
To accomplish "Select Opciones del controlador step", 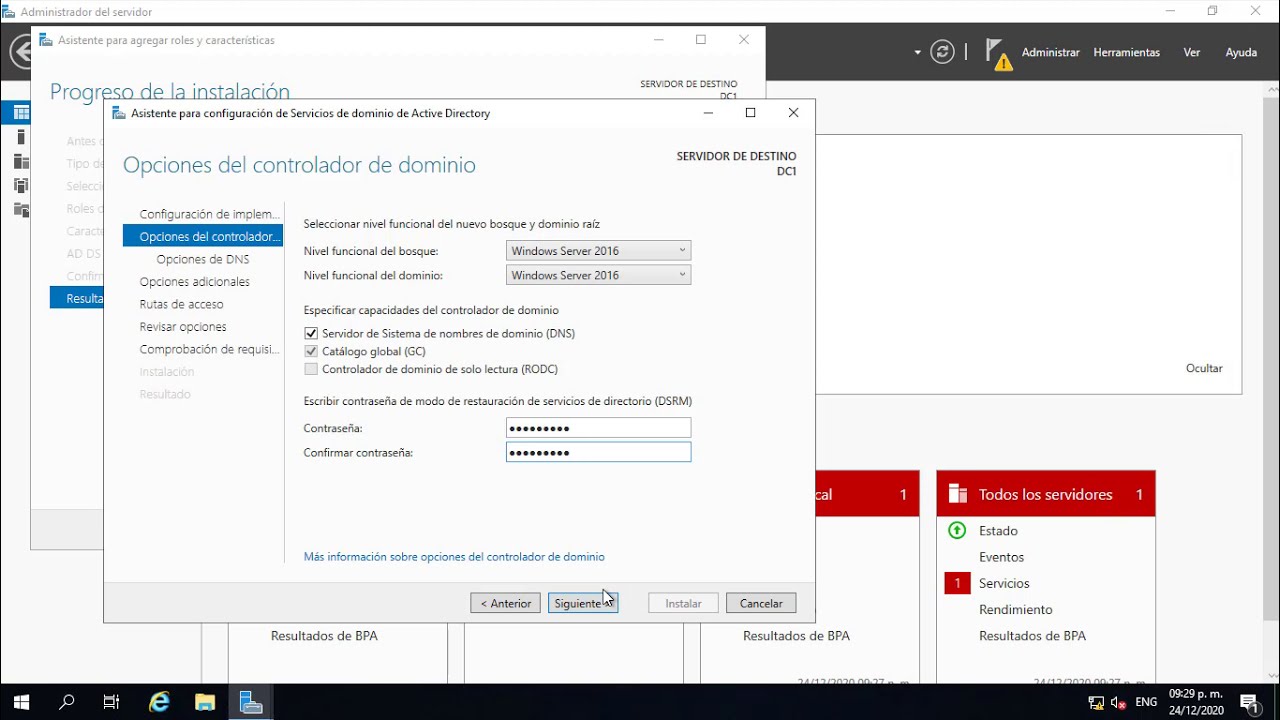I will [x=203, y=237].
